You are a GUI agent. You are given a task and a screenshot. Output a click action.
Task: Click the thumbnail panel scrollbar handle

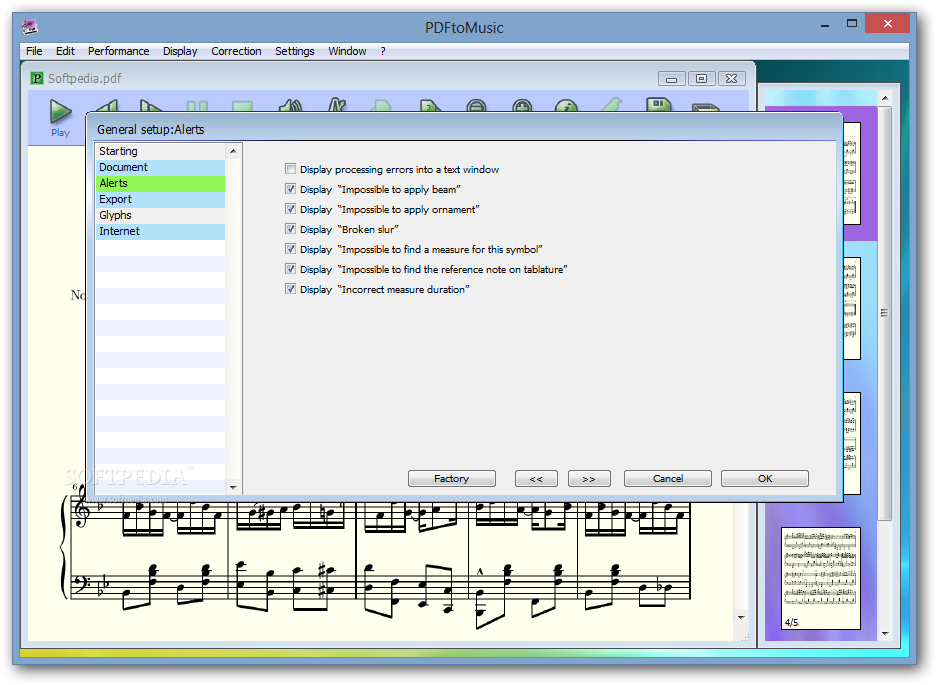point(885,313)
